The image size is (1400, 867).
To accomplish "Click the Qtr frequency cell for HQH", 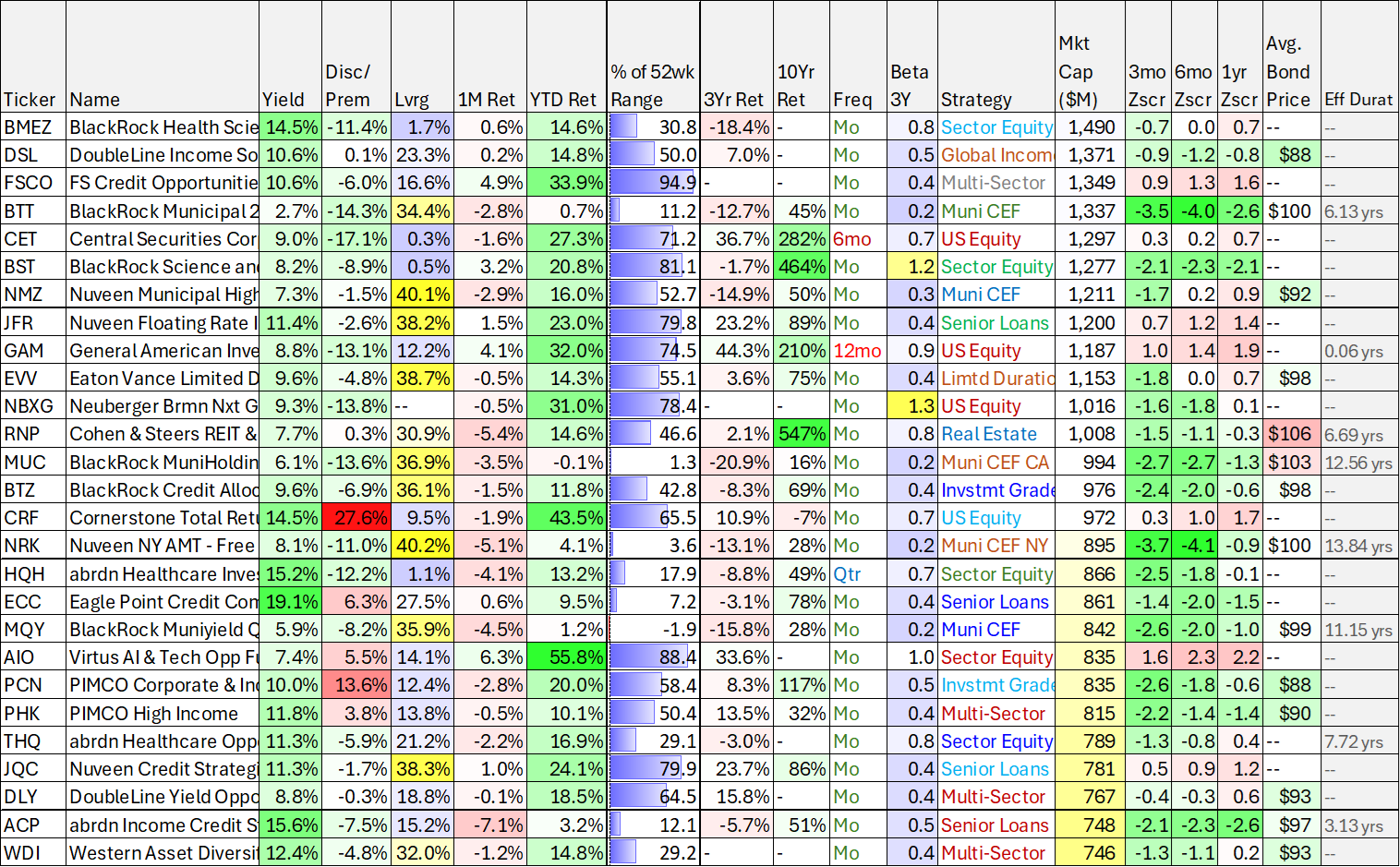I will click(x=859, y=574).
